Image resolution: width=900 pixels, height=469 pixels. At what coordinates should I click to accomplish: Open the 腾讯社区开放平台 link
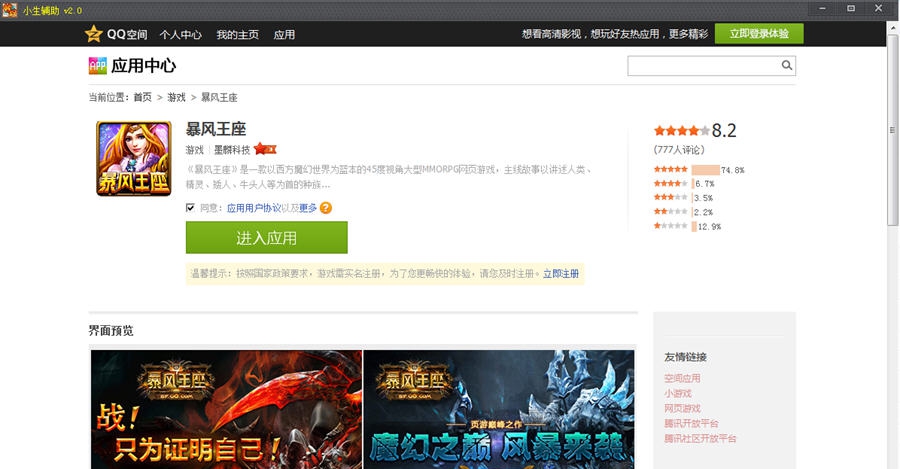click(700, 438)
